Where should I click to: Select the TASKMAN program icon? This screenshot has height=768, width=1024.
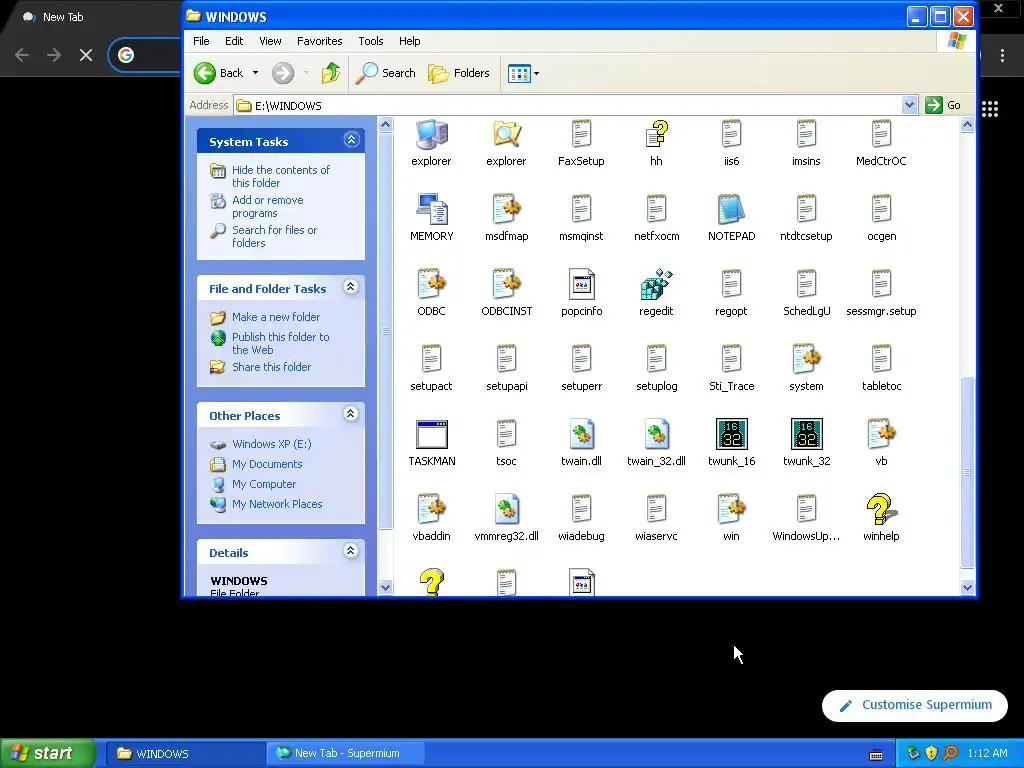click(x=432, y=434)
